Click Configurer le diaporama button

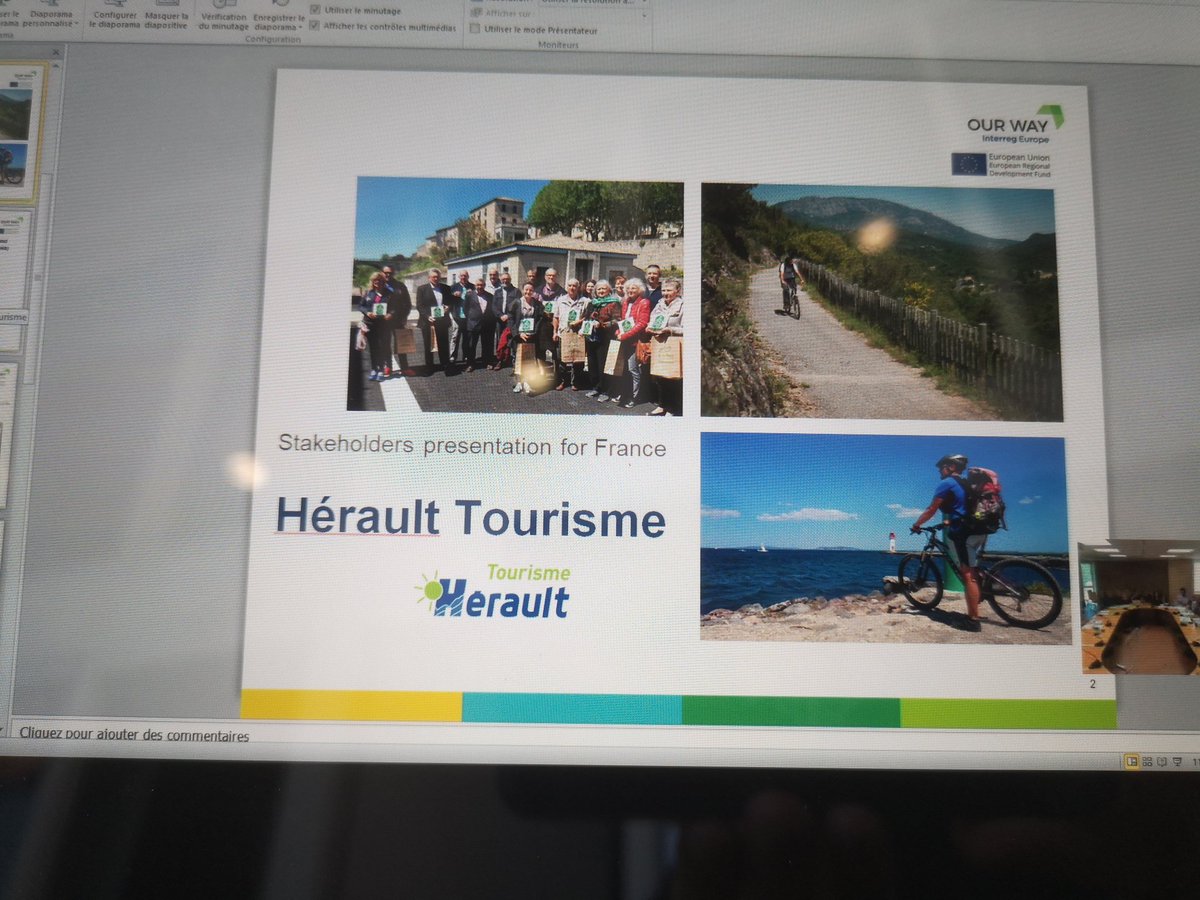pos(114,14)
